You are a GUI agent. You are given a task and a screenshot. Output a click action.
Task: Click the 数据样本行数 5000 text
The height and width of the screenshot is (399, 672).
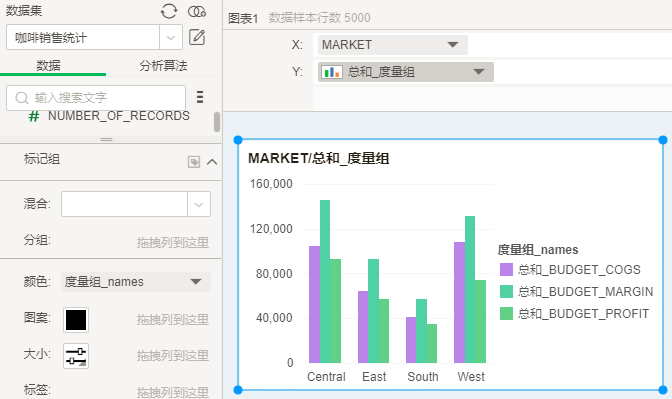point(319,18)
